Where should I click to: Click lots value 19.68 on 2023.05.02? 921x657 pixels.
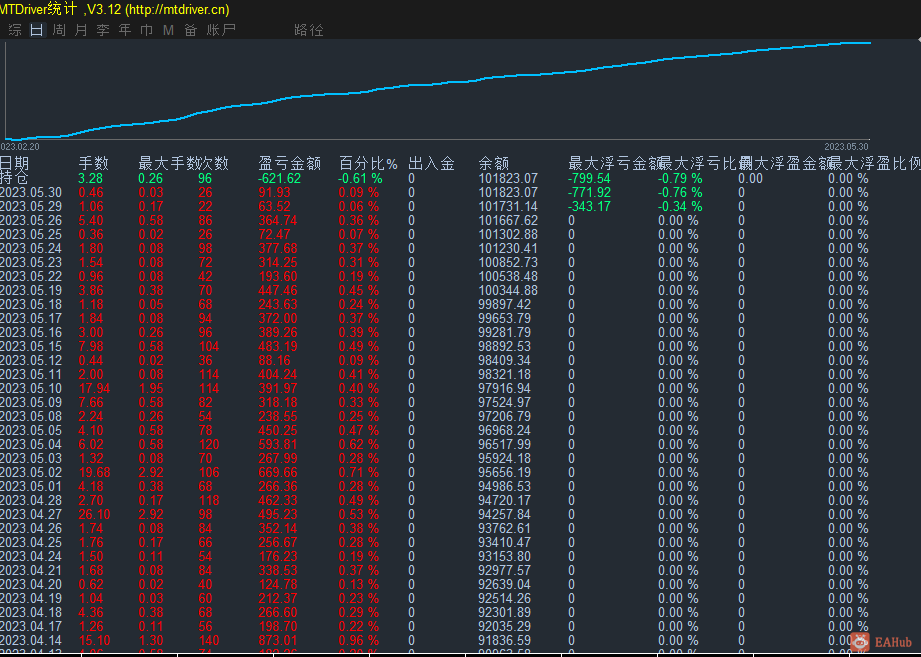[x=95, y=473]
